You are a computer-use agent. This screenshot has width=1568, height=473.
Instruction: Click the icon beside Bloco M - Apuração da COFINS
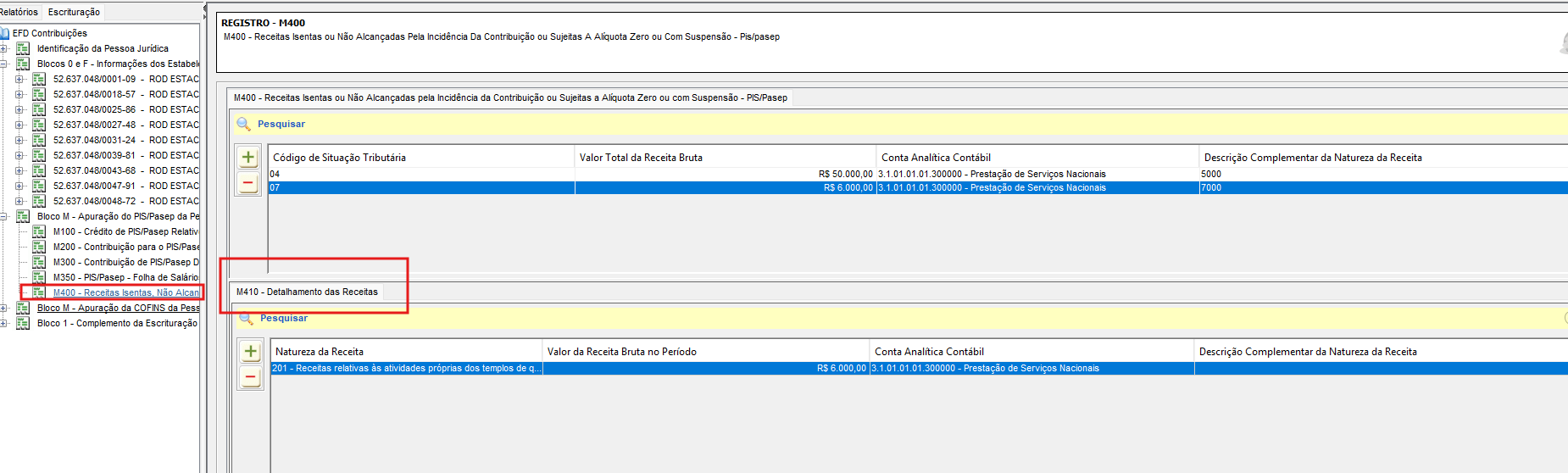(23, 308)
